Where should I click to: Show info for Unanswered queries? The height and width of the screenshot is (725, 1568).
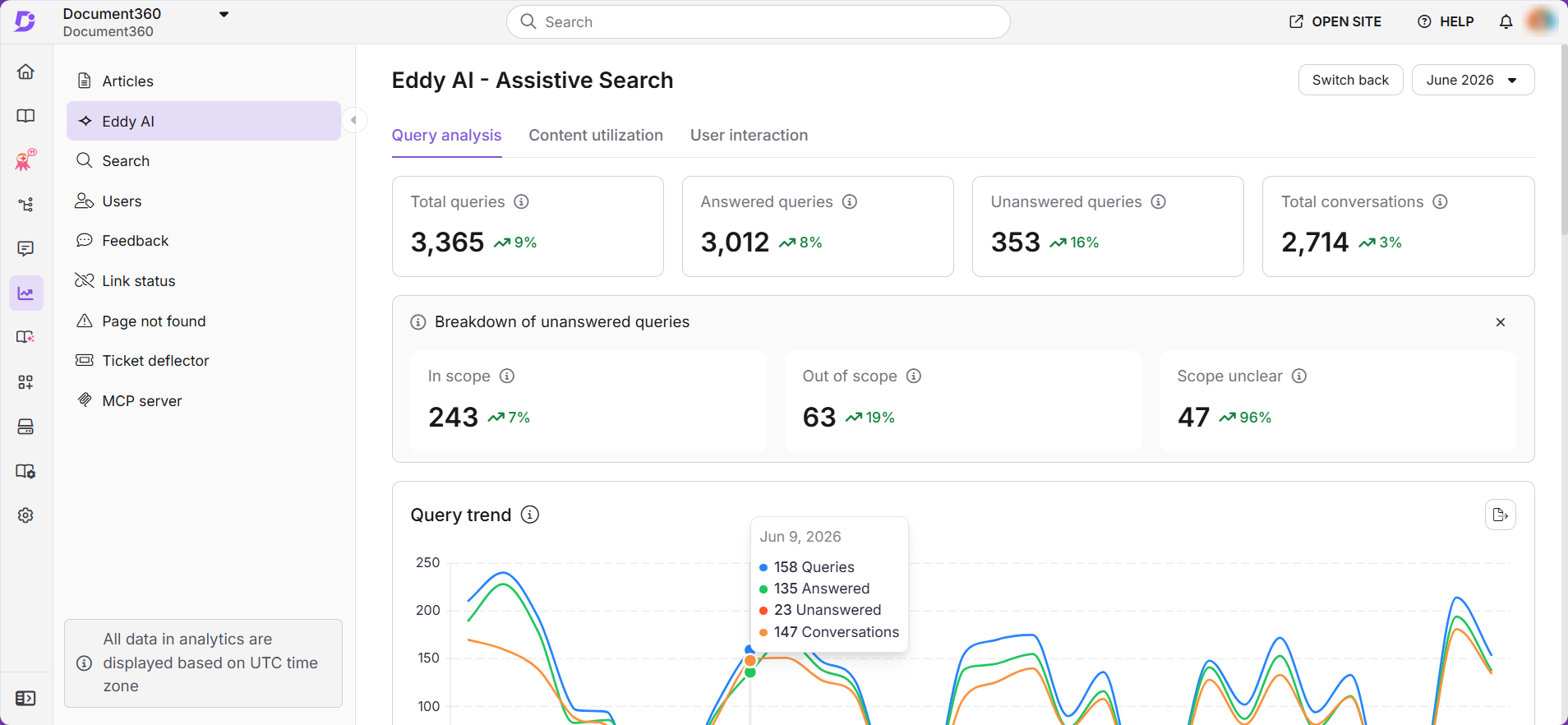pyautogui.click(x=1159, y=201)
